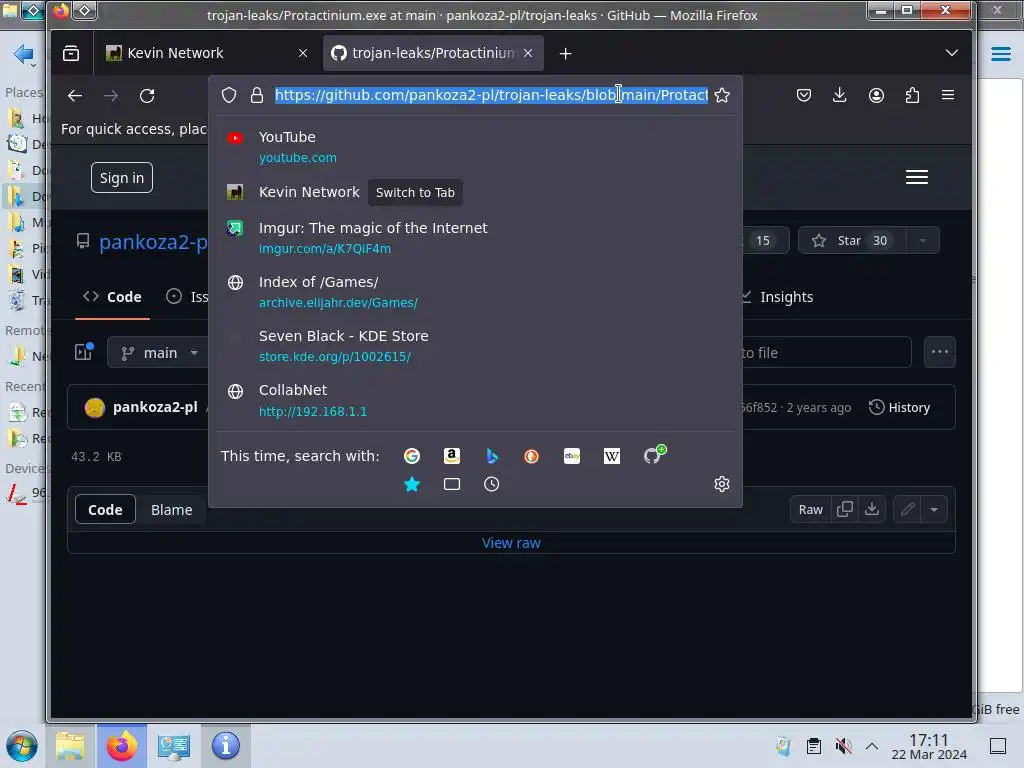Click the Raw button
Image resolution: width=1024 pixels, height=768 pixels.
click(810, 509)
